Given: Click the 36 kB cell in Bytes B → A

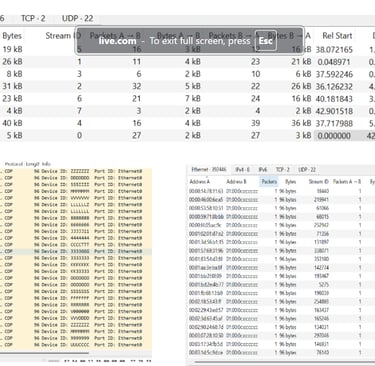Looking at the screenshot, I should tap(301, 123).
